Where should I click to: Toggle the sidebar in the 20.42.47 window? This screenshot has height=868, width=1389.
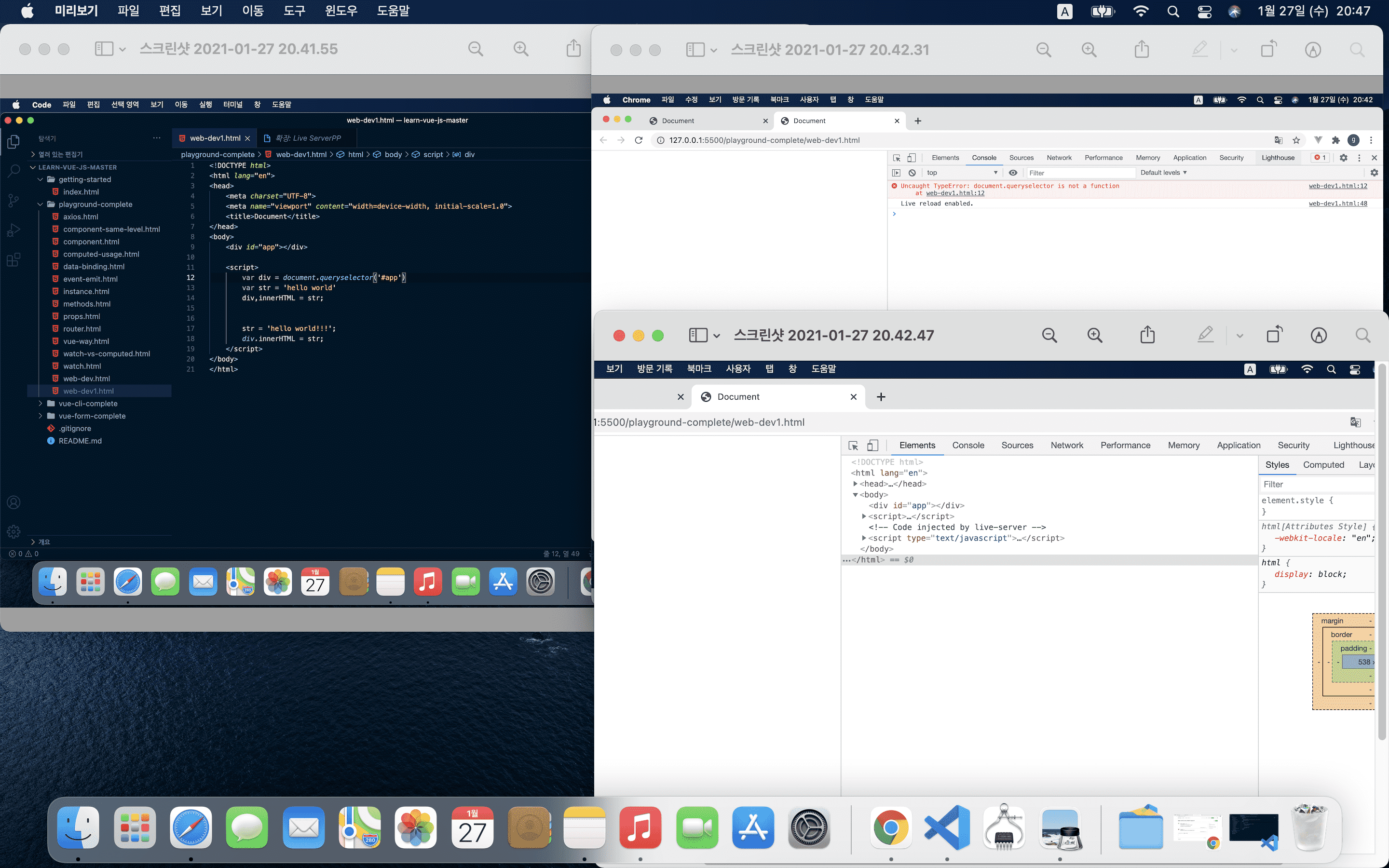tap(697, 335)
